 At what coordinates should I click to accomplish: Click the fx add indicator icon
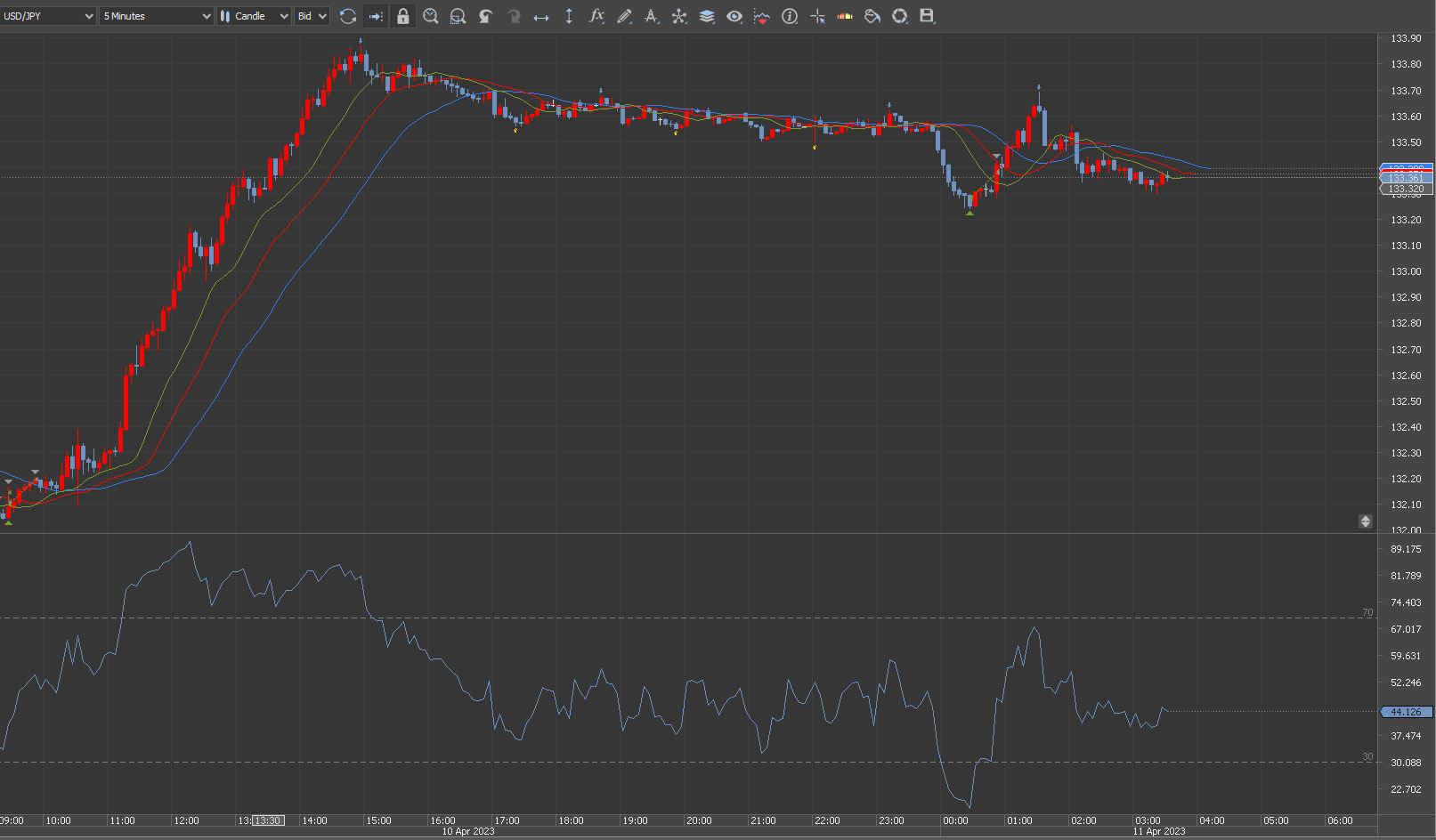pos(596,16)
